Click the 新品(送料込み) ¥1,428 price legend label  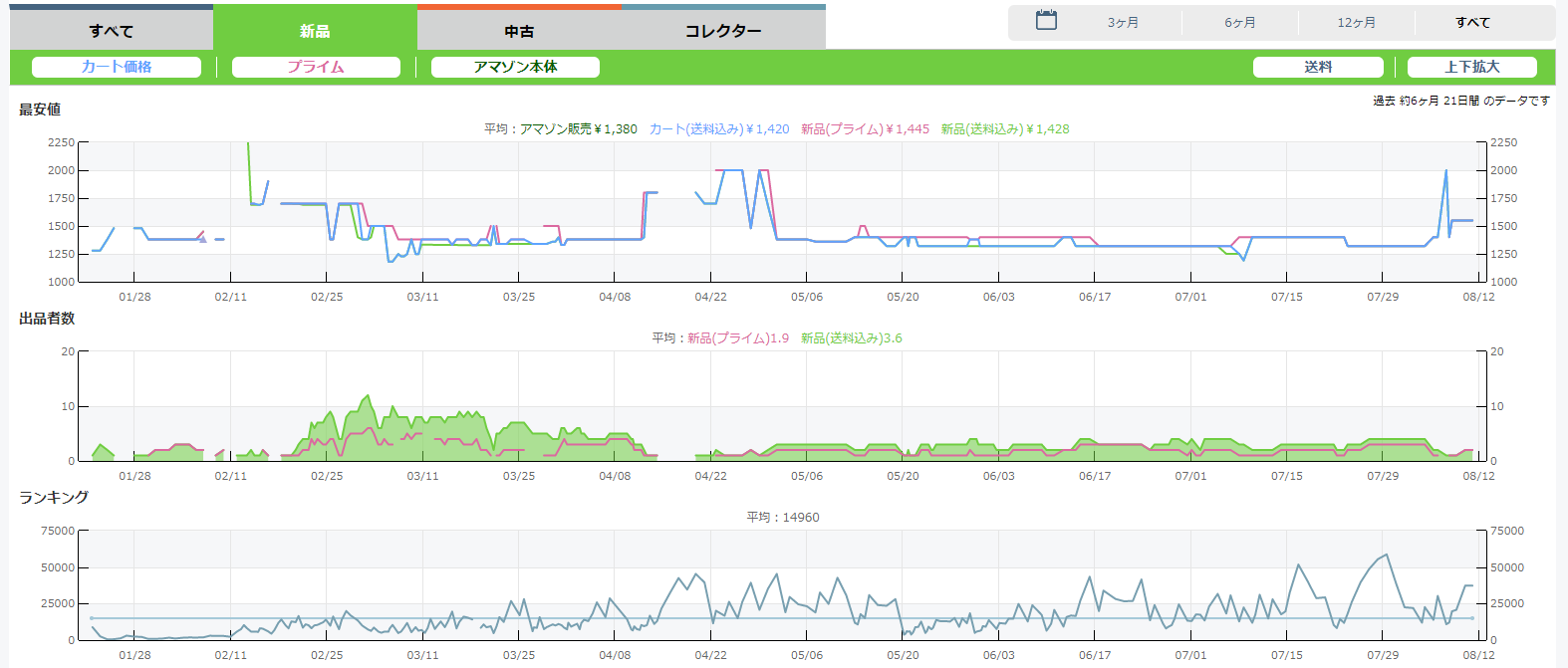click(x=1005, y=129)
